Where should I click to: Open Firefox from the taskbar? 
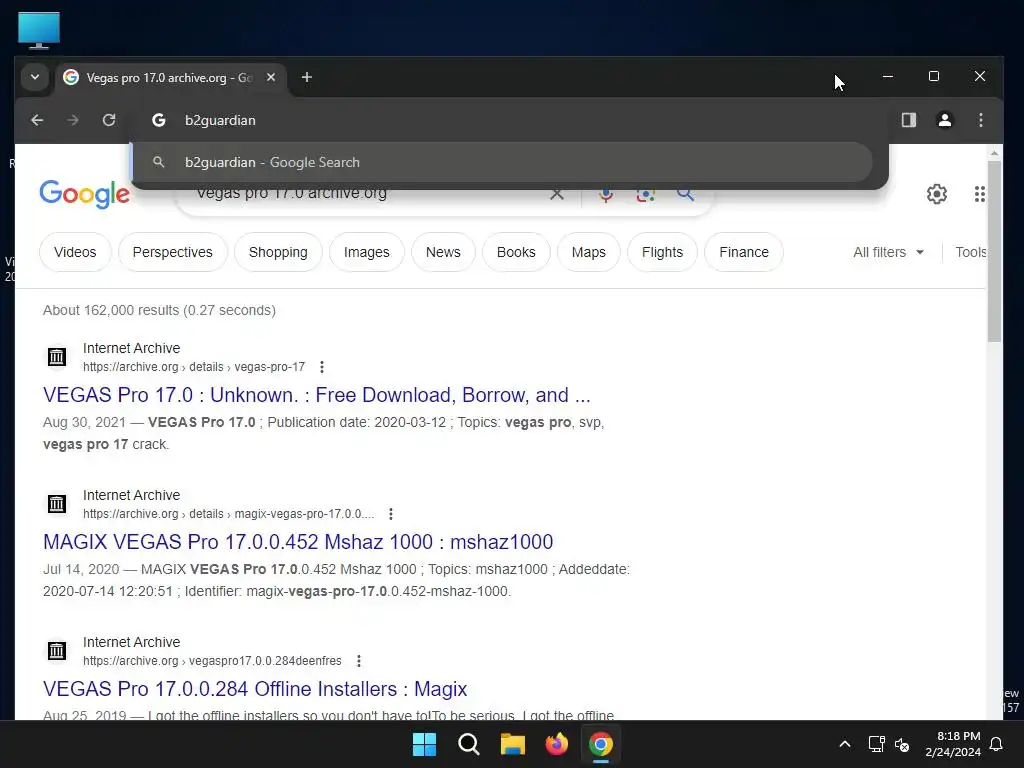pyautogui.click(x=556, y=744)
